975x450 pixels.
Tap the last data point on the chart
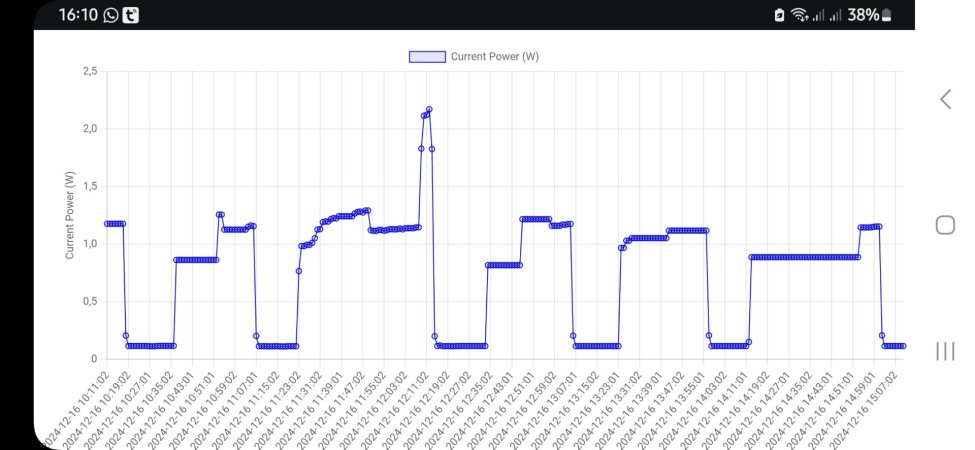[903, 346]
